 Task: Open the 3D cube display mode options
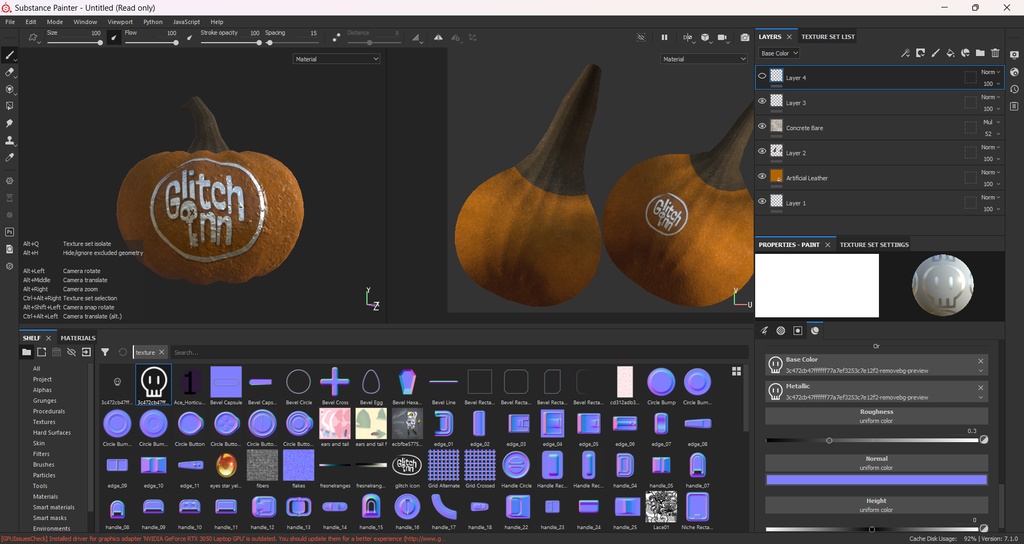(705, 37)
